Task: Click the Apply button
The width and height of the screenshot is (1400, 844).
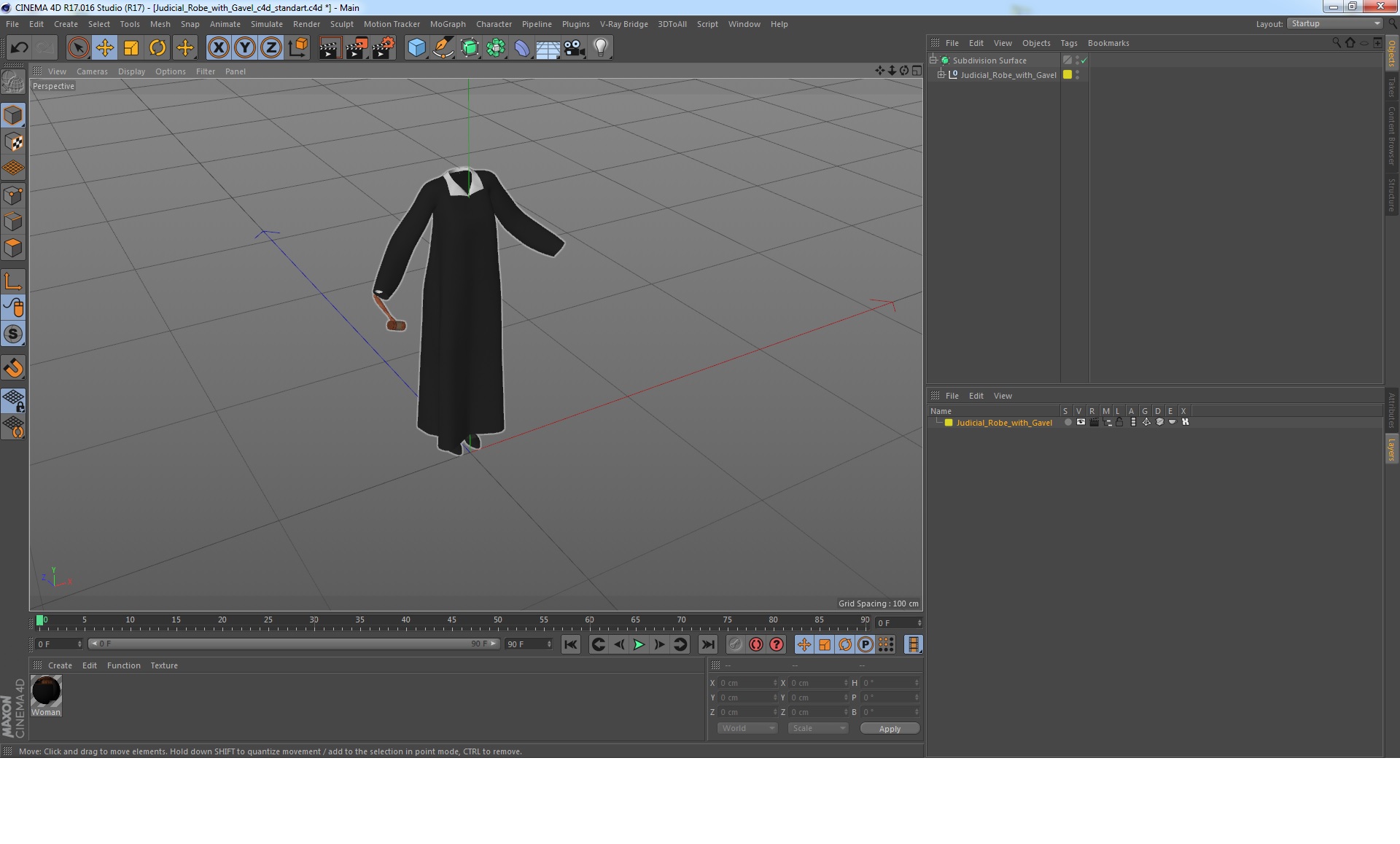Action: (x=890, y=729)
